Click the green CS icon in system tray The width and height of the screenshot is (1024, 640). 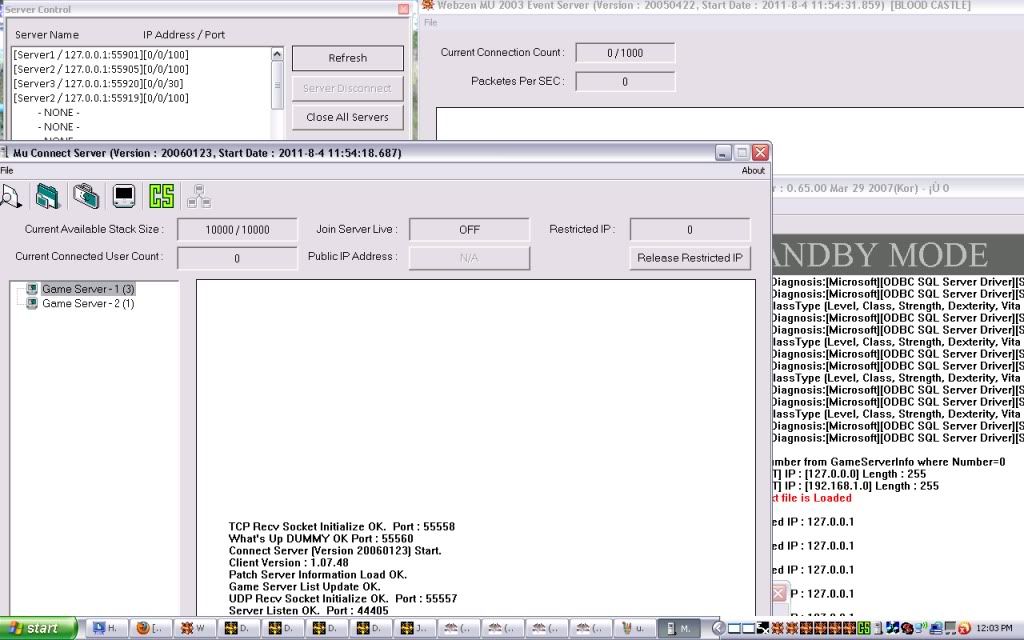(863, 628)
